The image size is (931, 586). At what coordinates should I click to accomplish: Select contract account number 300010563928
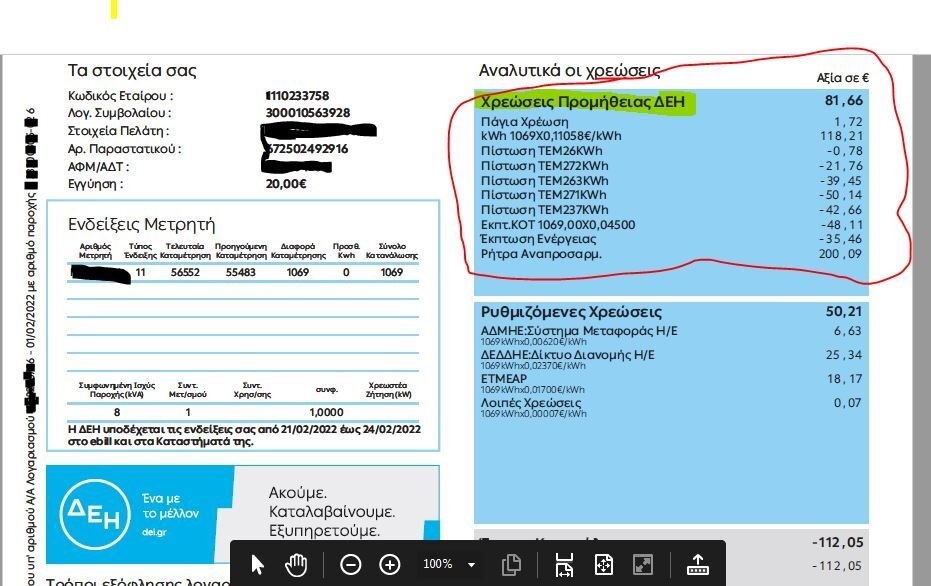308,113
